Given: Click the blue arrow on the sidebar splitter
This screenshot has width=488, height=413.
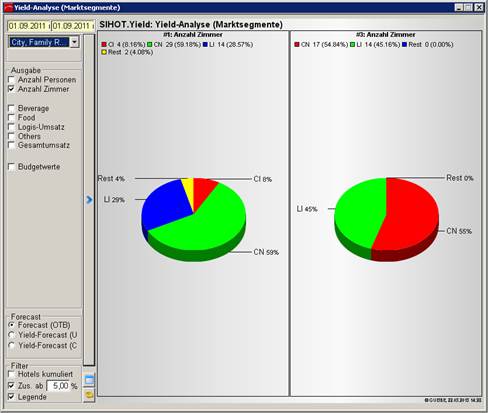Looking at the screenshot, I should point(89,199).
